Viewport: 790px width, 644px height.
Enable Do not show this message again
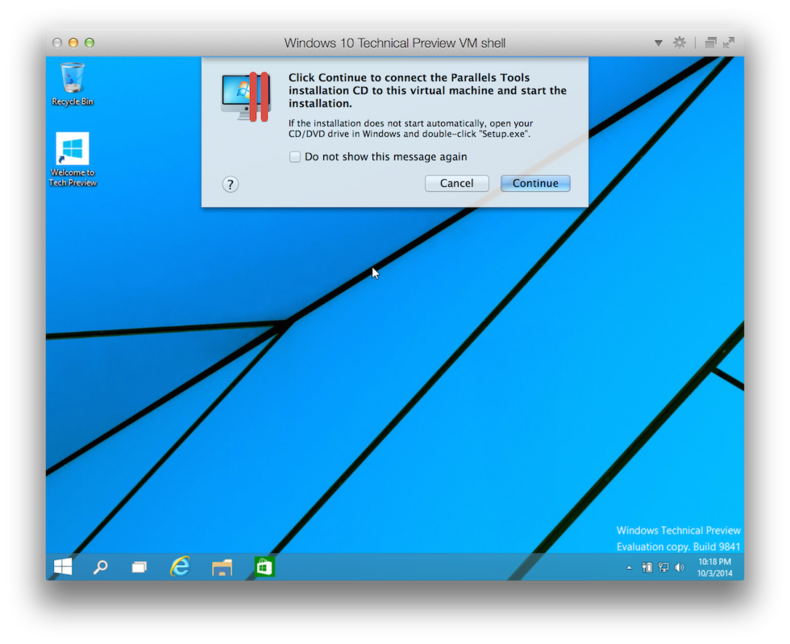tap(295, 157)
